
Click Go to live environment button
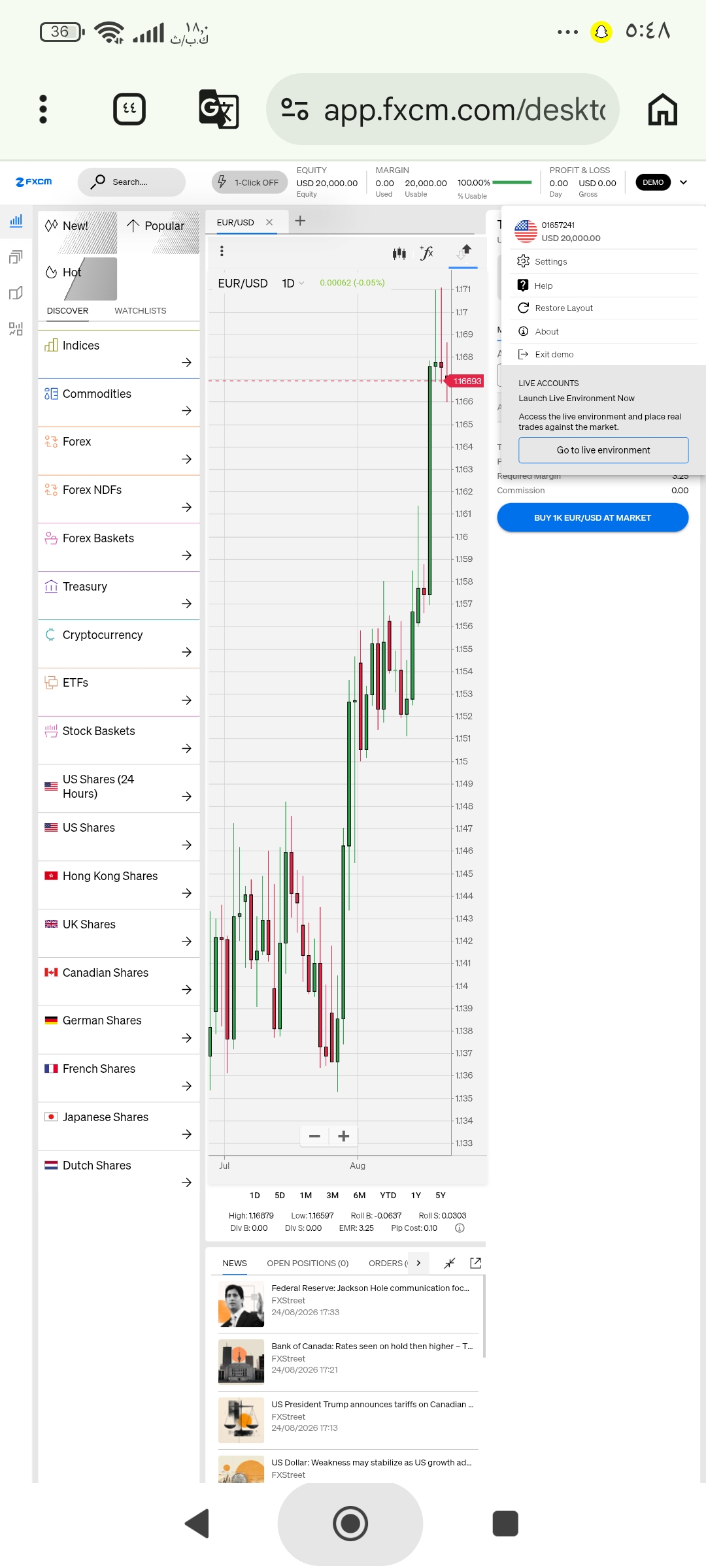tap(603, 450)
